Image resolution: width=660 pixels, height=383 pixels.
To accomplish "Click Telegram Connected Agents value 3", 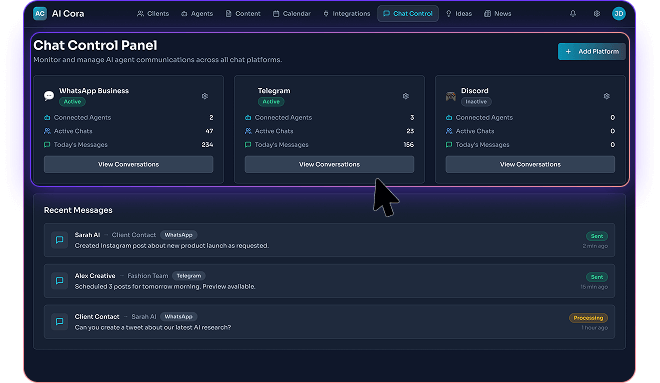I will [412, 117].
